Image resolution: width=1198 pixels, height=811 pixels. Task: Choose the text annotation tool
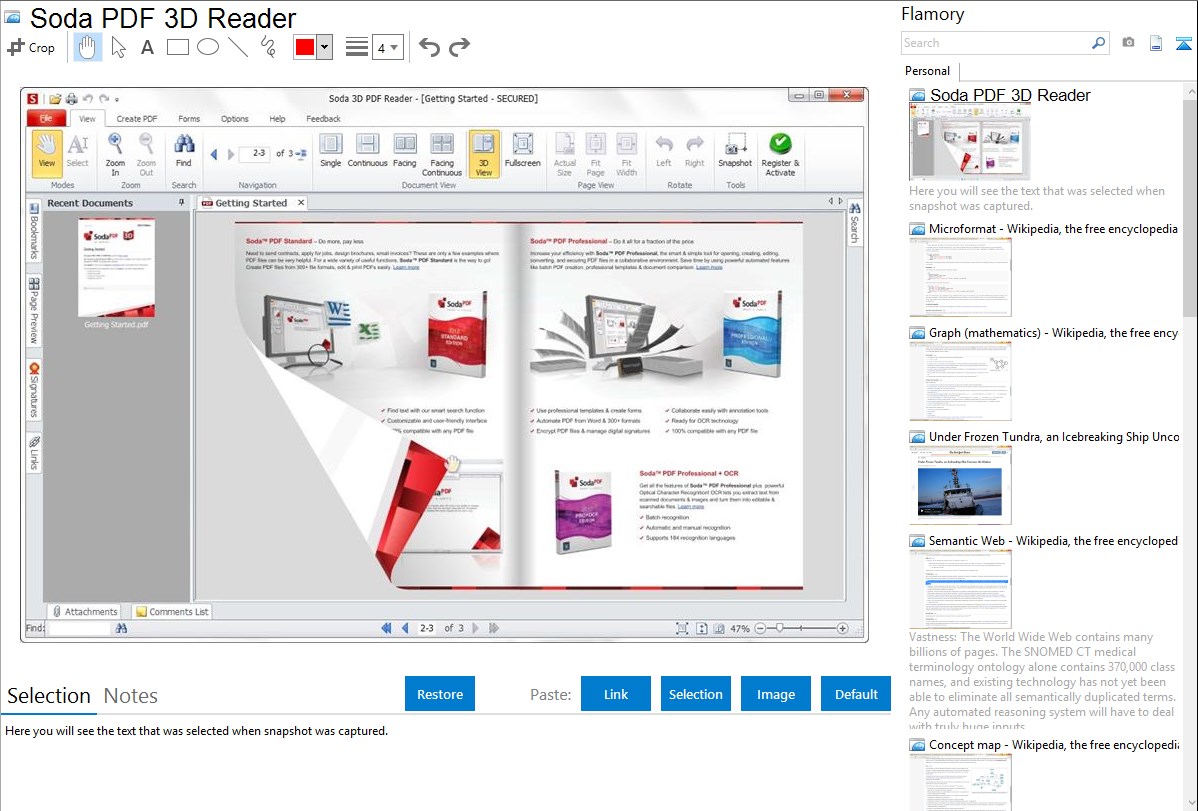coord(147,47)
